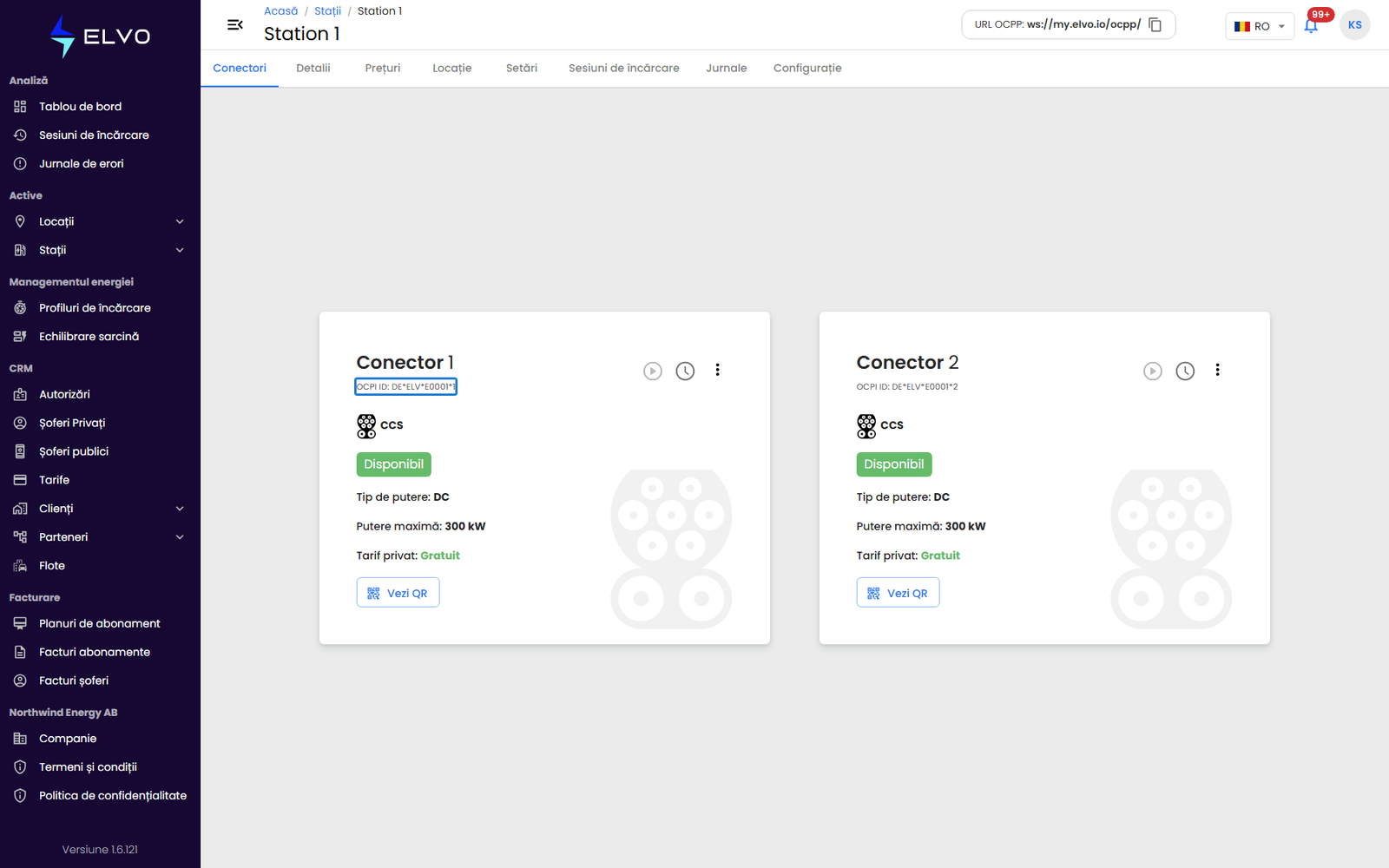This screenshot has width=1389, height=868.
Task: Open the KS user avatar menu
Action: tap(1354, 25)
